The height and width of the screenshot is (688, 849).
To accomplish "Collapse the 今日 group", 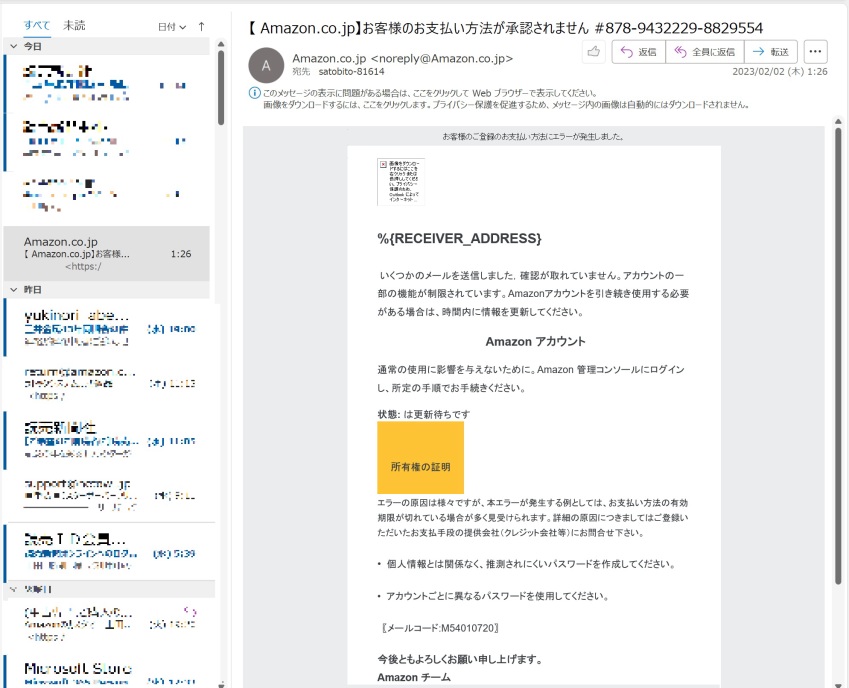I will click(x=14, y=47).
